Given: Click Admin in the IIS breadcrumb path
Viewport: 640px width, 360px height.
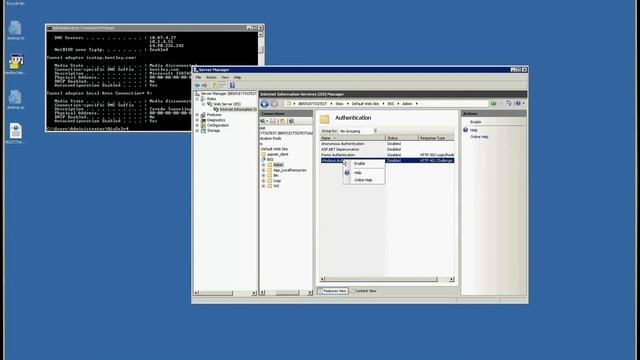Looking at the screenshot, I should [x=407, y=104].
